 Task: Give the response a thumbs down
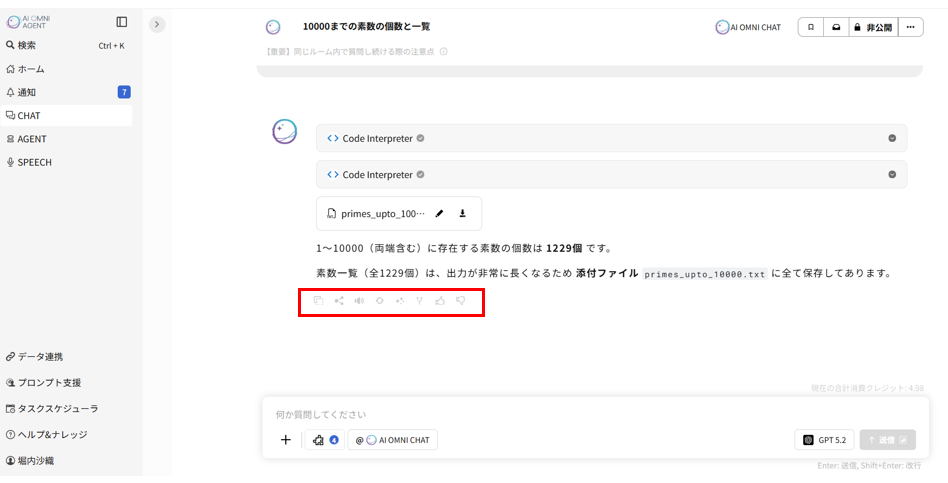click(x=461, y=300)
